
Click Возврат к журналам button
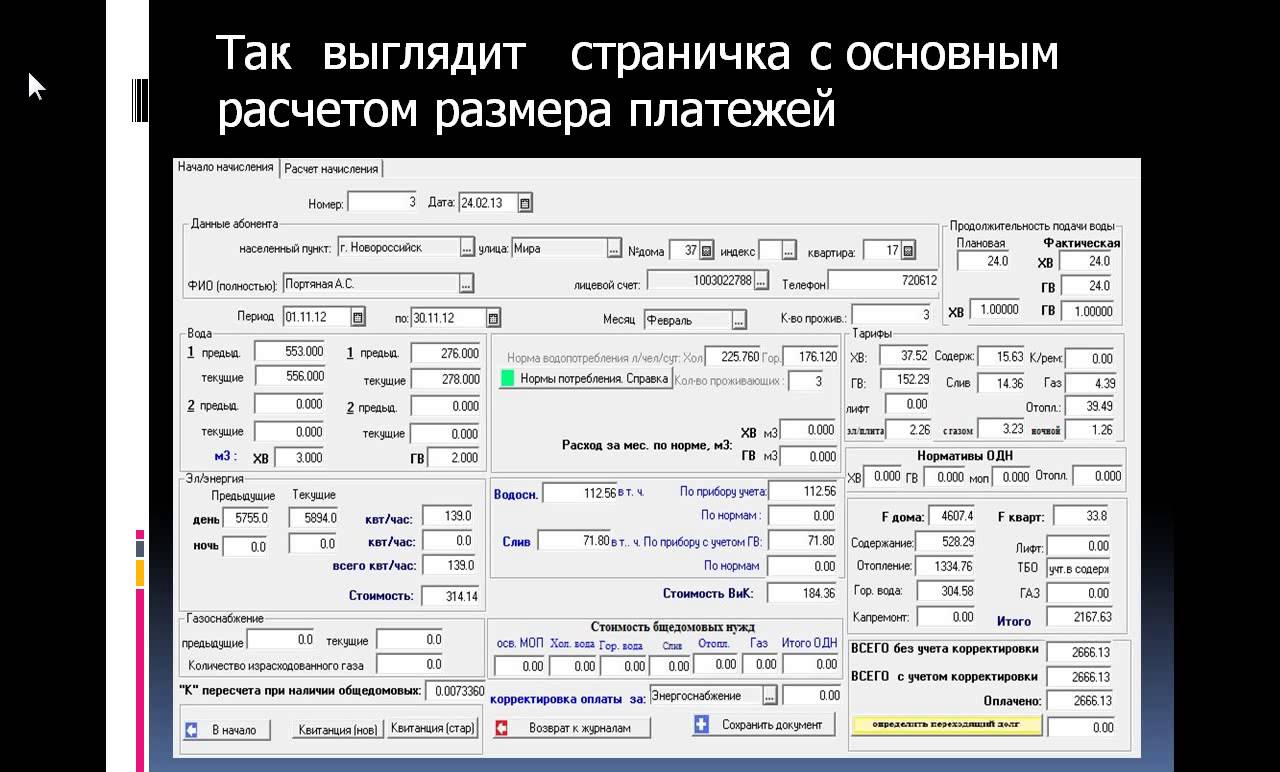[571, 728]
